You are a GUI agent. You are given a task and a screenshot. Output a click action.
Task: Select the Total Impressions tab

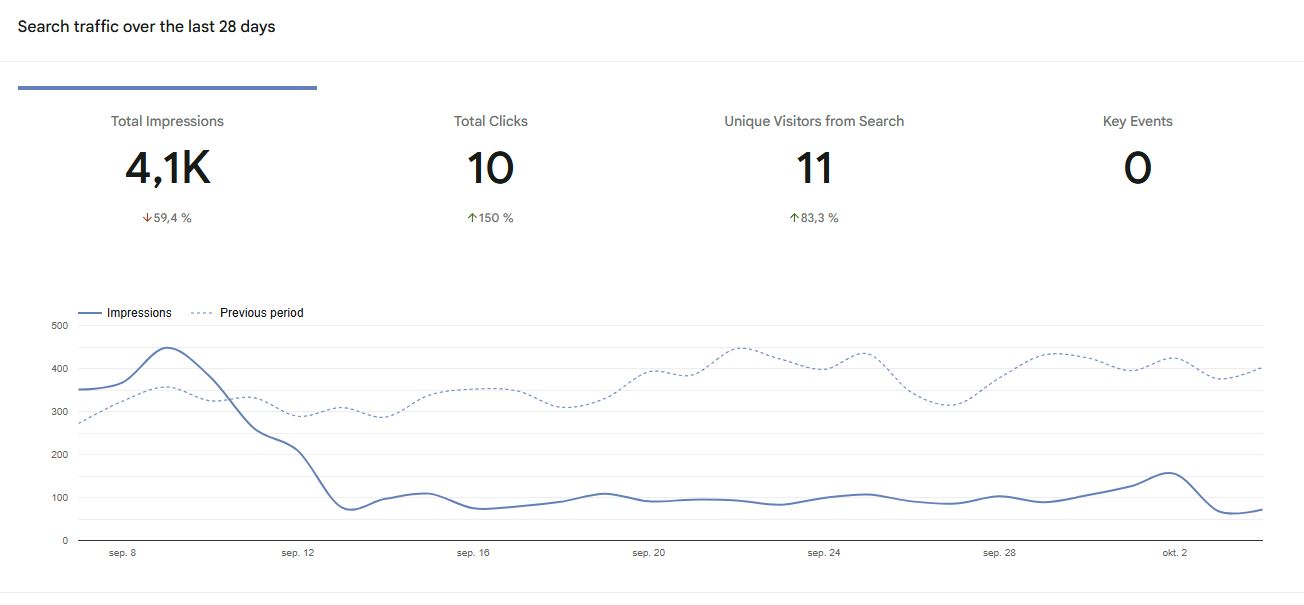click(x=167, y=121)
